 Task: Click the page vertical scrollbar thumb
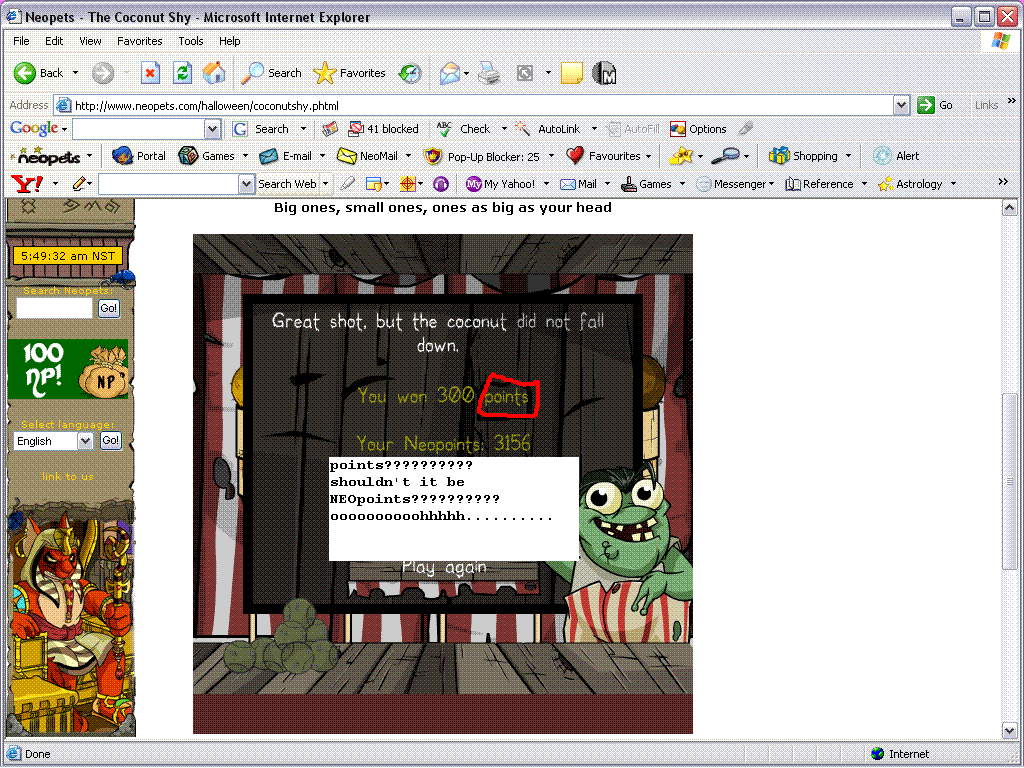pyautogui.click(x=1010, y=483)
